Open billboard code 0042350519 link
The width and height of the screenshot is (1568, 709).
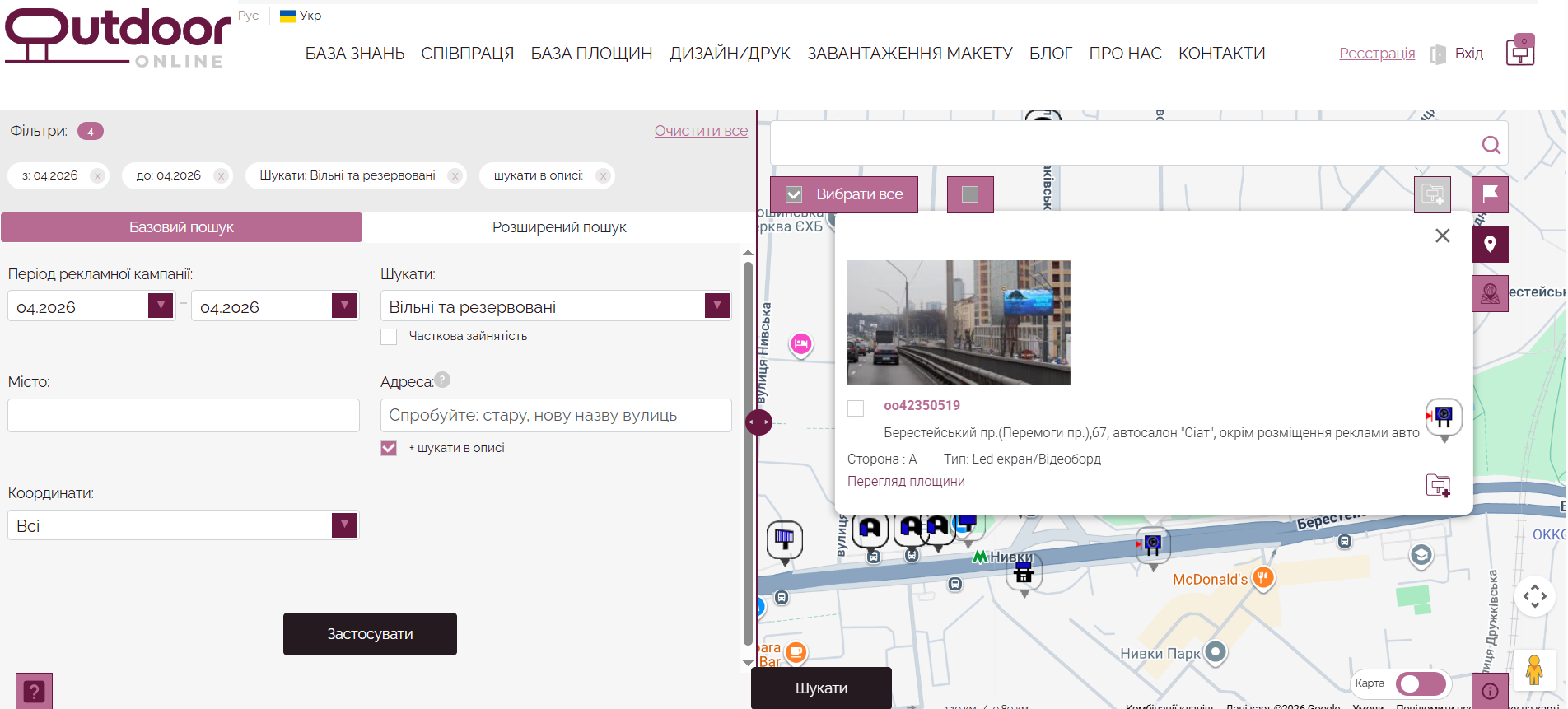tap(922, 405)
